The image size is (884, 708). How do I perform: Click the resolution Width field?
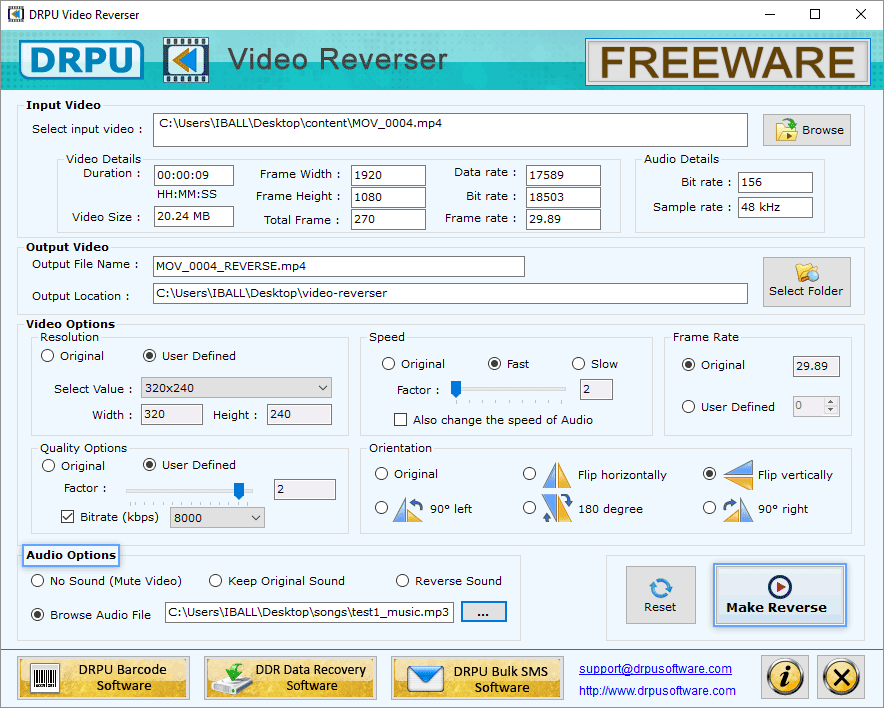point(171,414)
